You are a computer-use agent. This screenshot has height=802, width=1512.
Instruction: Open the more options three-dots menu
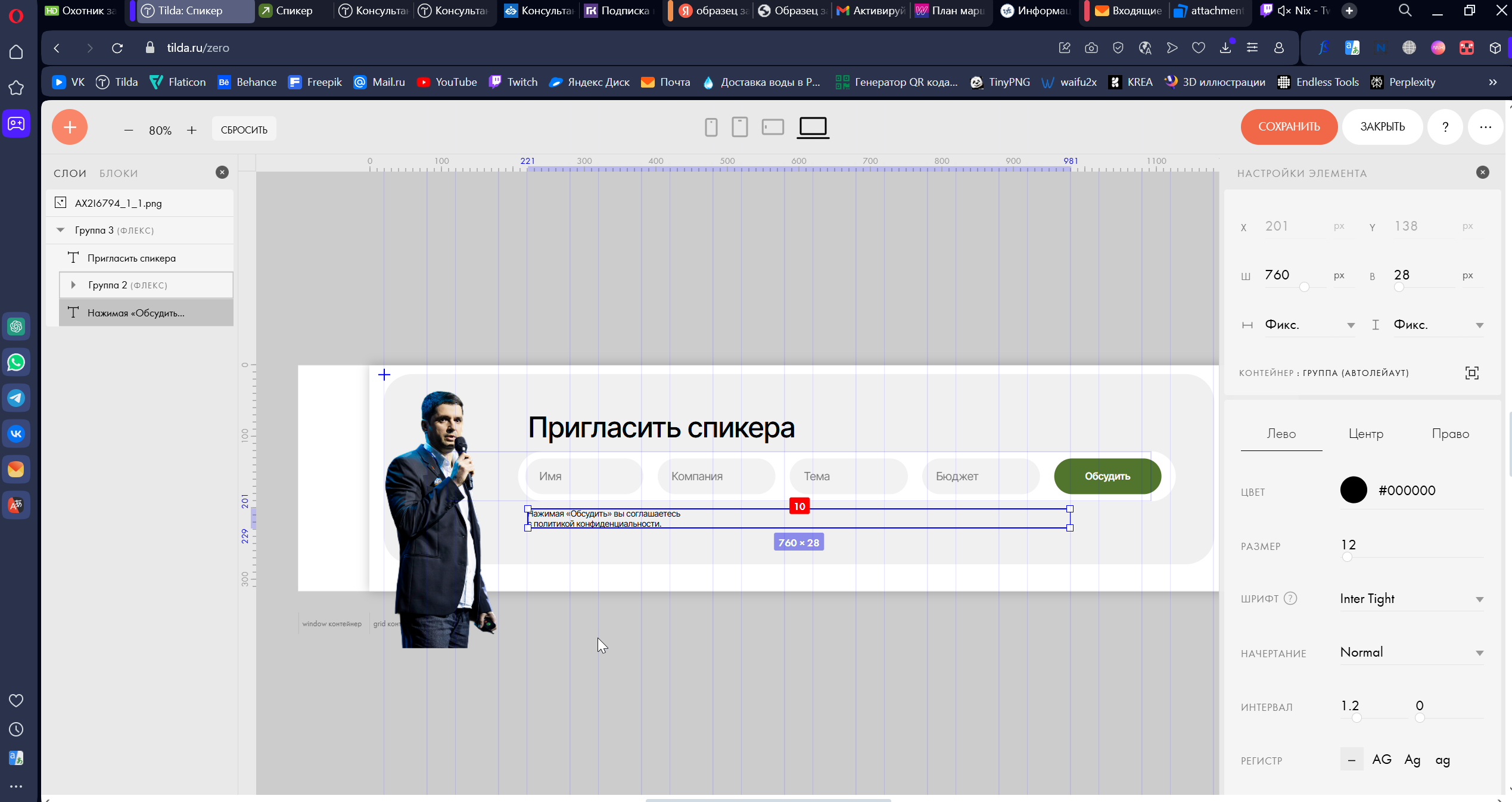pos(1486,127)
